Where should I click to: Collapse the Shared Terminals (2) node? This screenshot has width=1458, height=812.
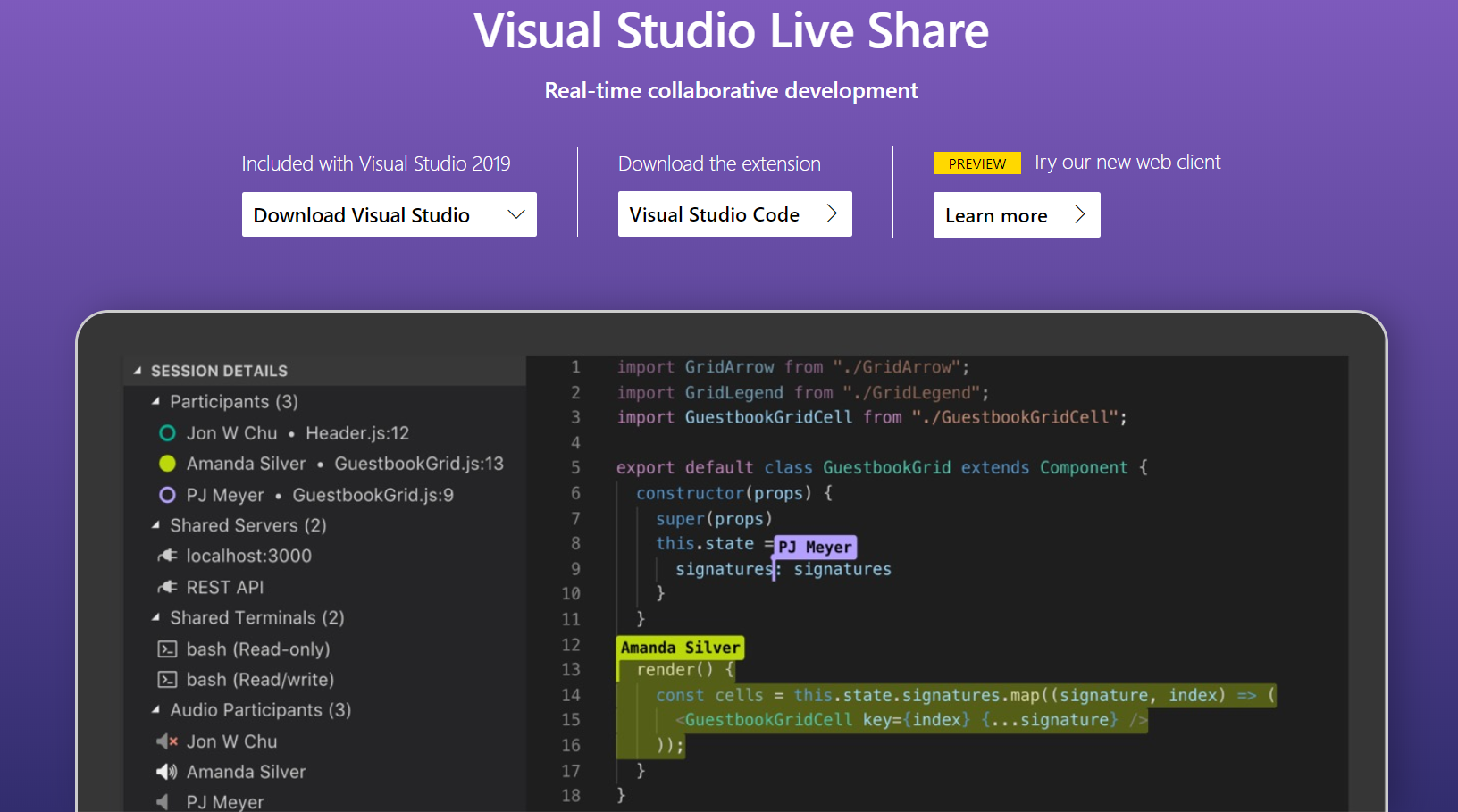(156, 617)
